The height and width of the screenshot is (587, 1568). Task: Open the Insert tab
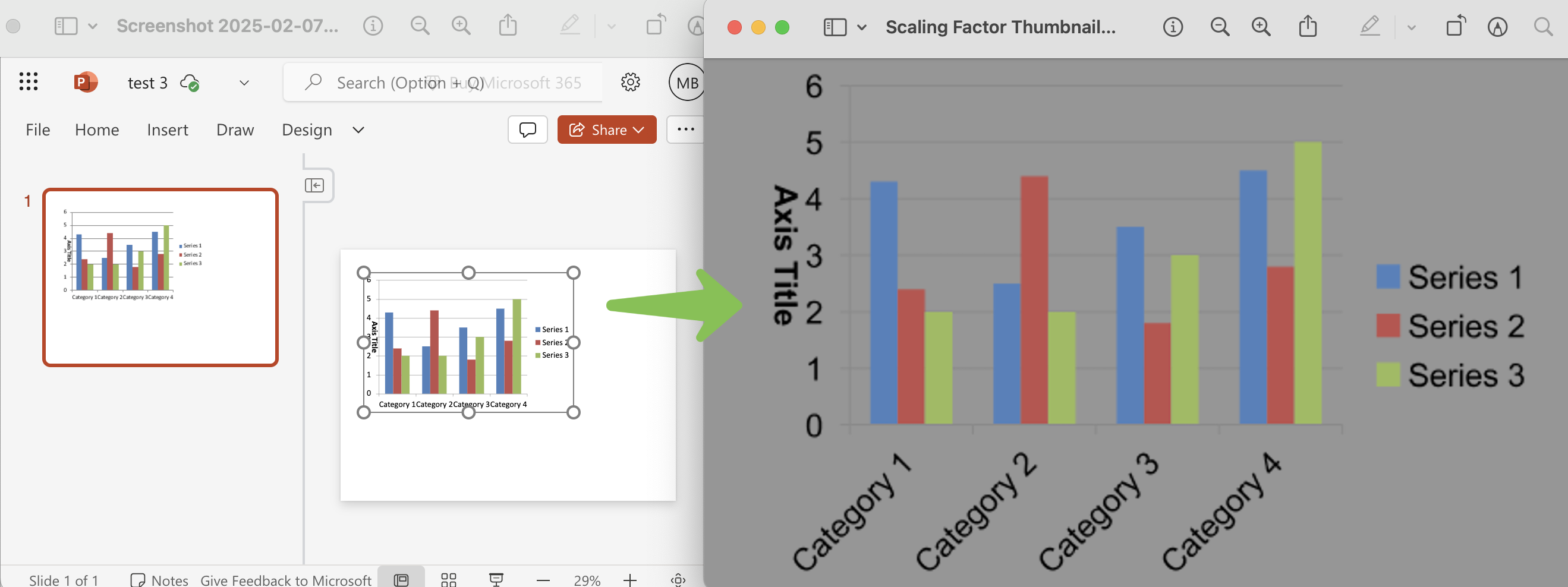(168, 130)
